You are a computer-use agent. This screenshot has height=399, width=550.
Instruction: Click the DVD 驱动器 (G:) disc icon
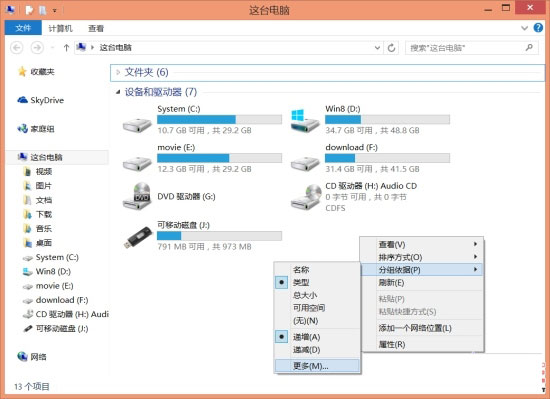(x=137, y=196)
